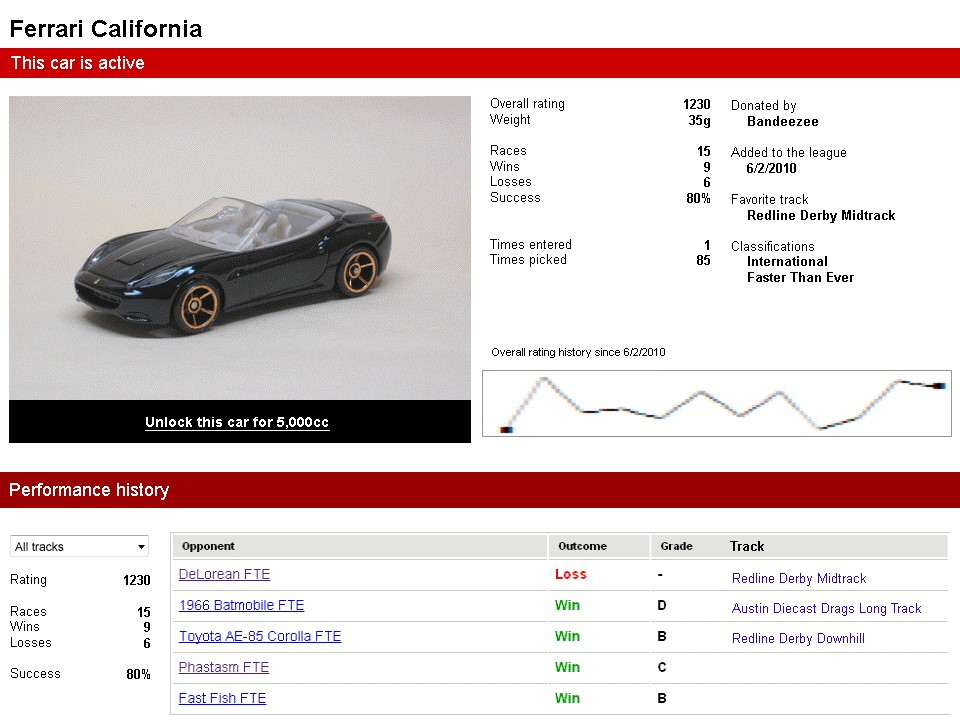Click the sidebar Success value 80%
This screenshot has height=716, width=960.
point(138,674)
